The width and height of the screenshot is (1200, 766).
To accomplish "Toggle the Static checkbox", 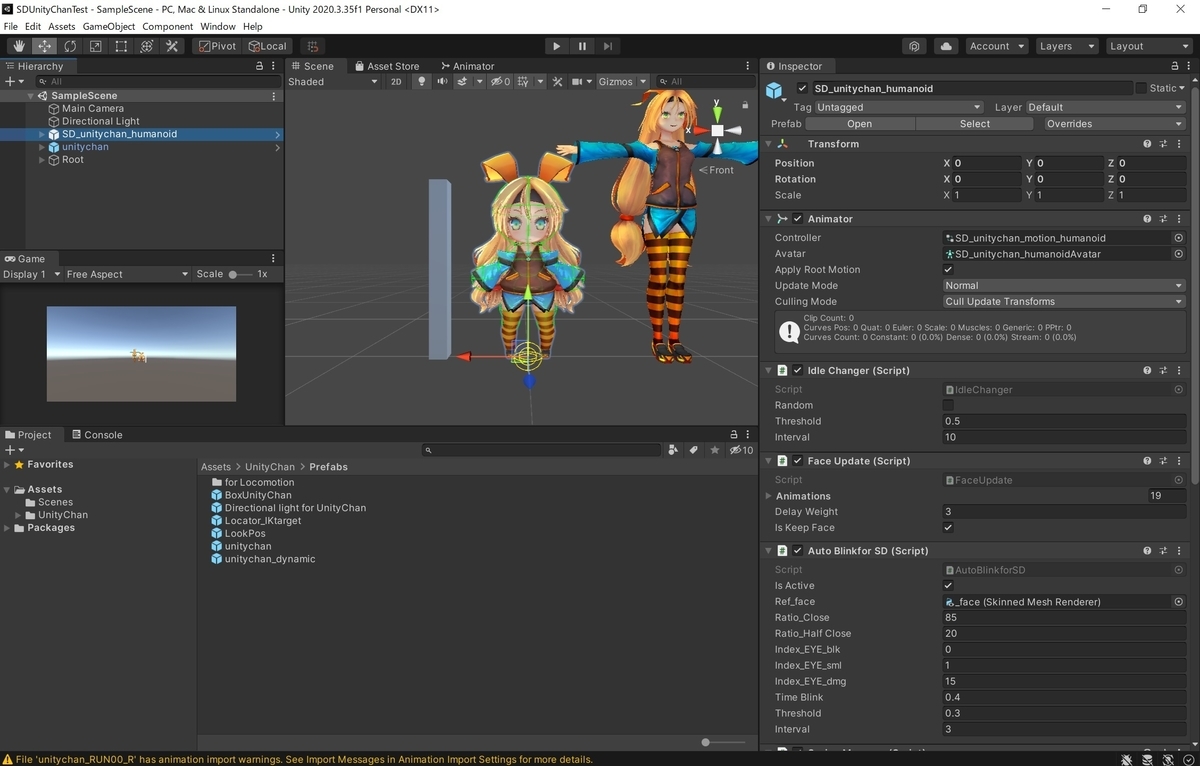I will pos(1141,88).
